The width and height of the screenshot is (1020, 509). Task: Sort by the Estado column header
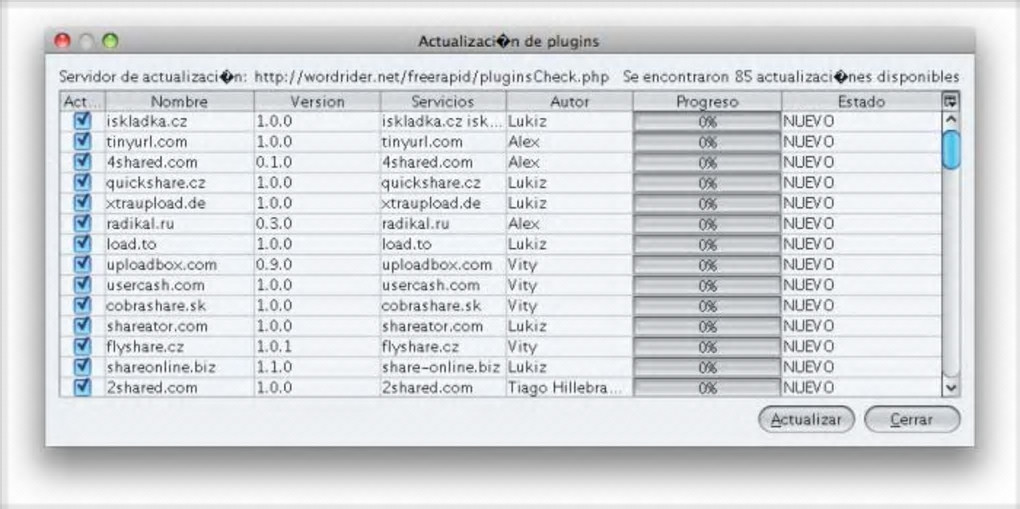[861, 102]
